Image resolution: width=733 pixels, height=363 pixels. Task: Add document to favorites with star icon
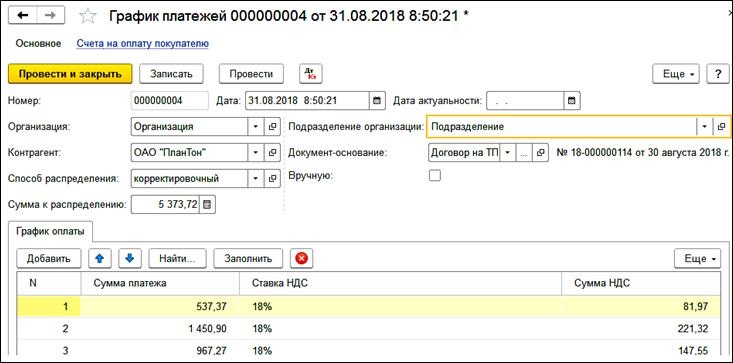coord(87,16)
